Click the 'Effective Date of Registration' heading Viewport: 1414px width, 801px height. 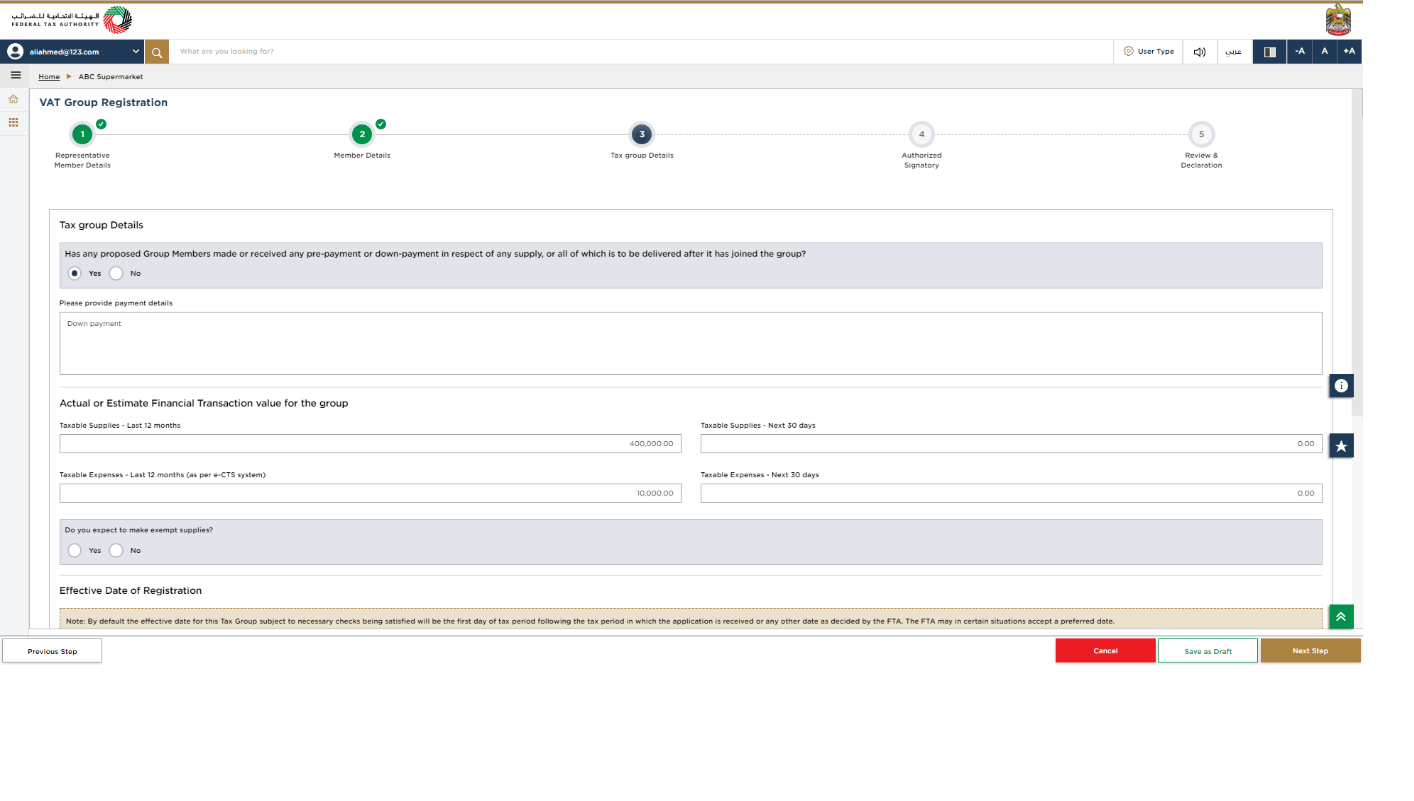pyautogui.click(x=130, y=590)
